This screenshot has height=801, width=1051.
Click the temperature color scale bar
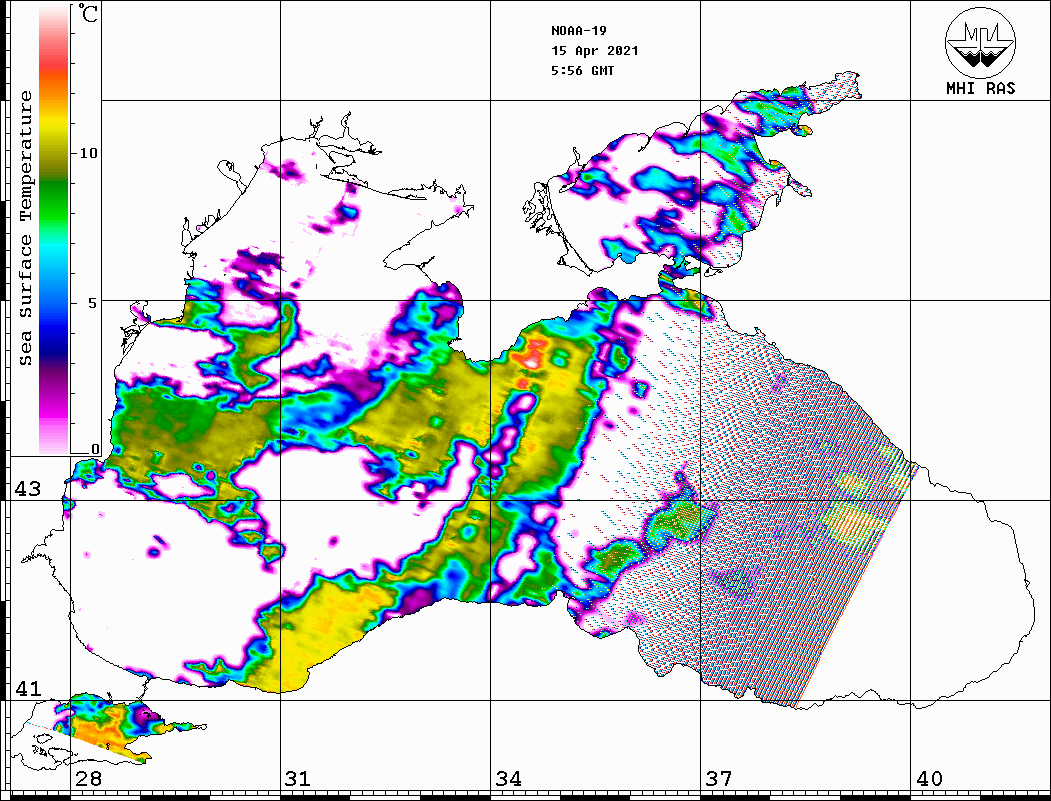54,229
